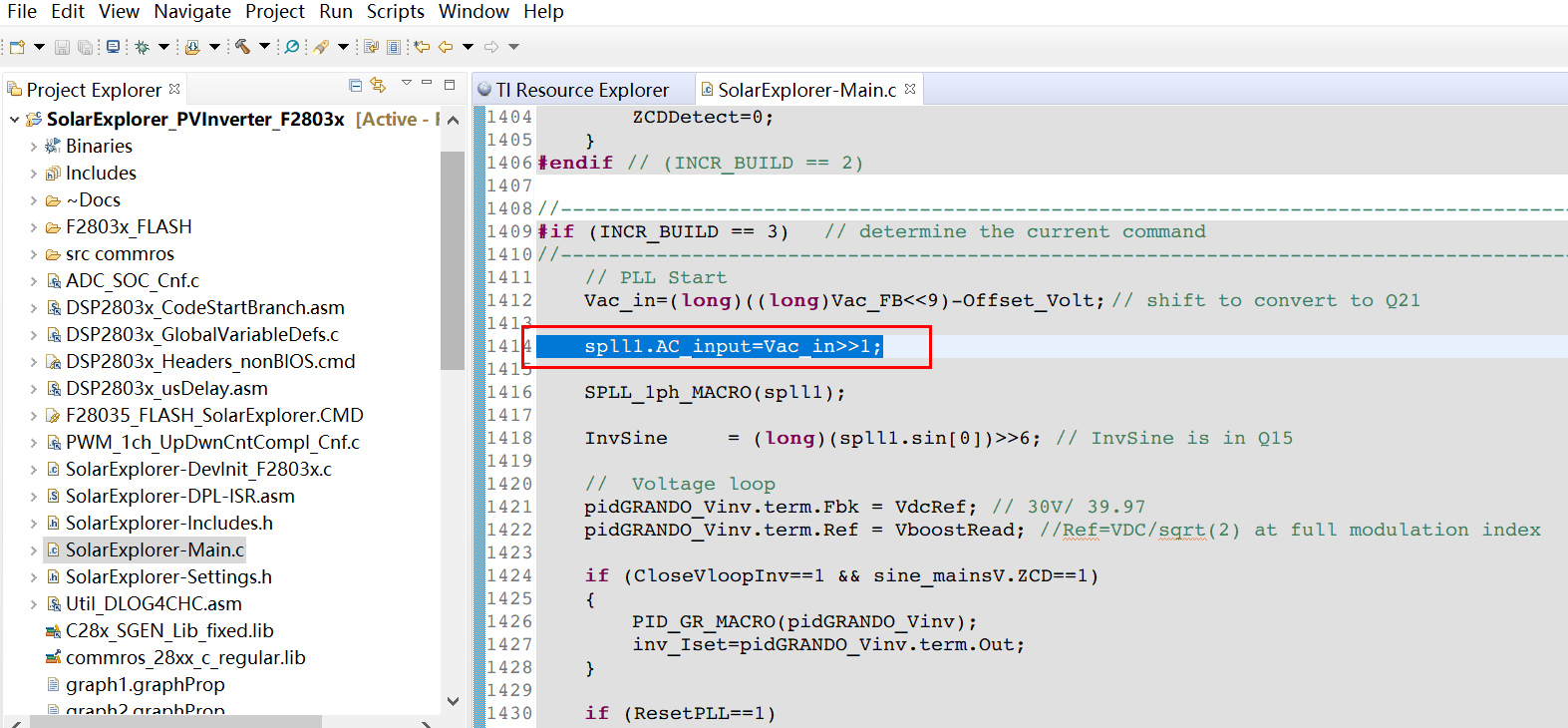This screenshot has width=1568, height=728.
Task: Collapse all in Project Explorer
Action: point(356,85)
